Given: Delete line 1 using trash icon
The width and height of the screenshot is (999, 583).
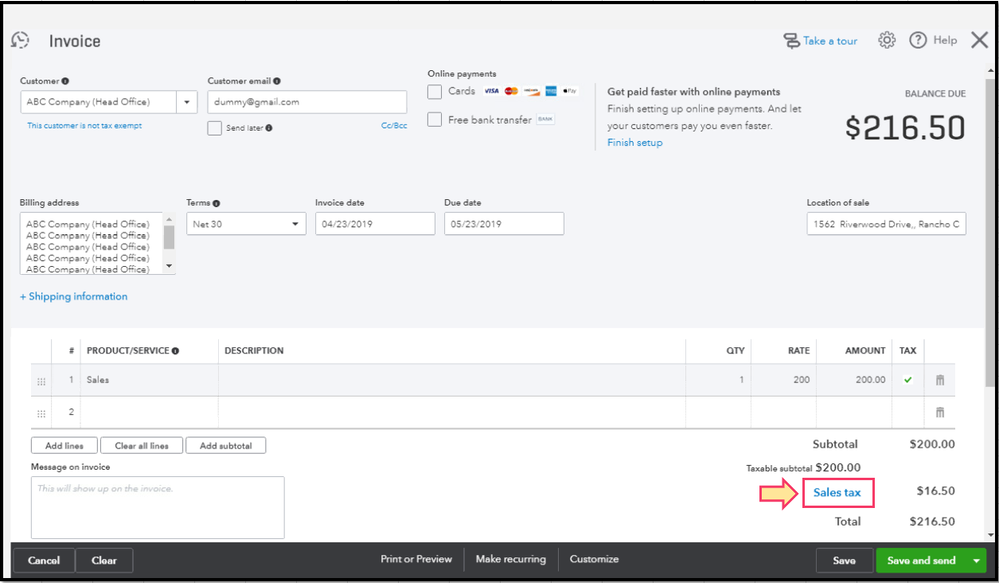Looking at the screenshot, I should click(x=940, y=380).
